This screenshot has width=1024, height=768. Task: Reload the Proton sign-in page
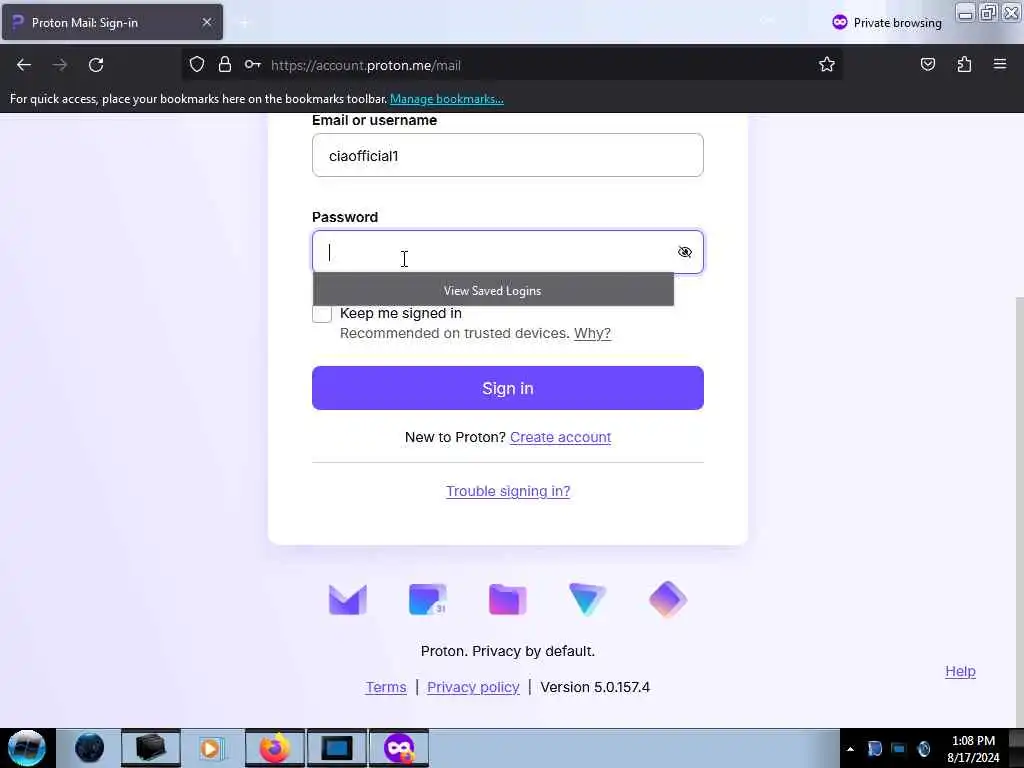point(96,65)
